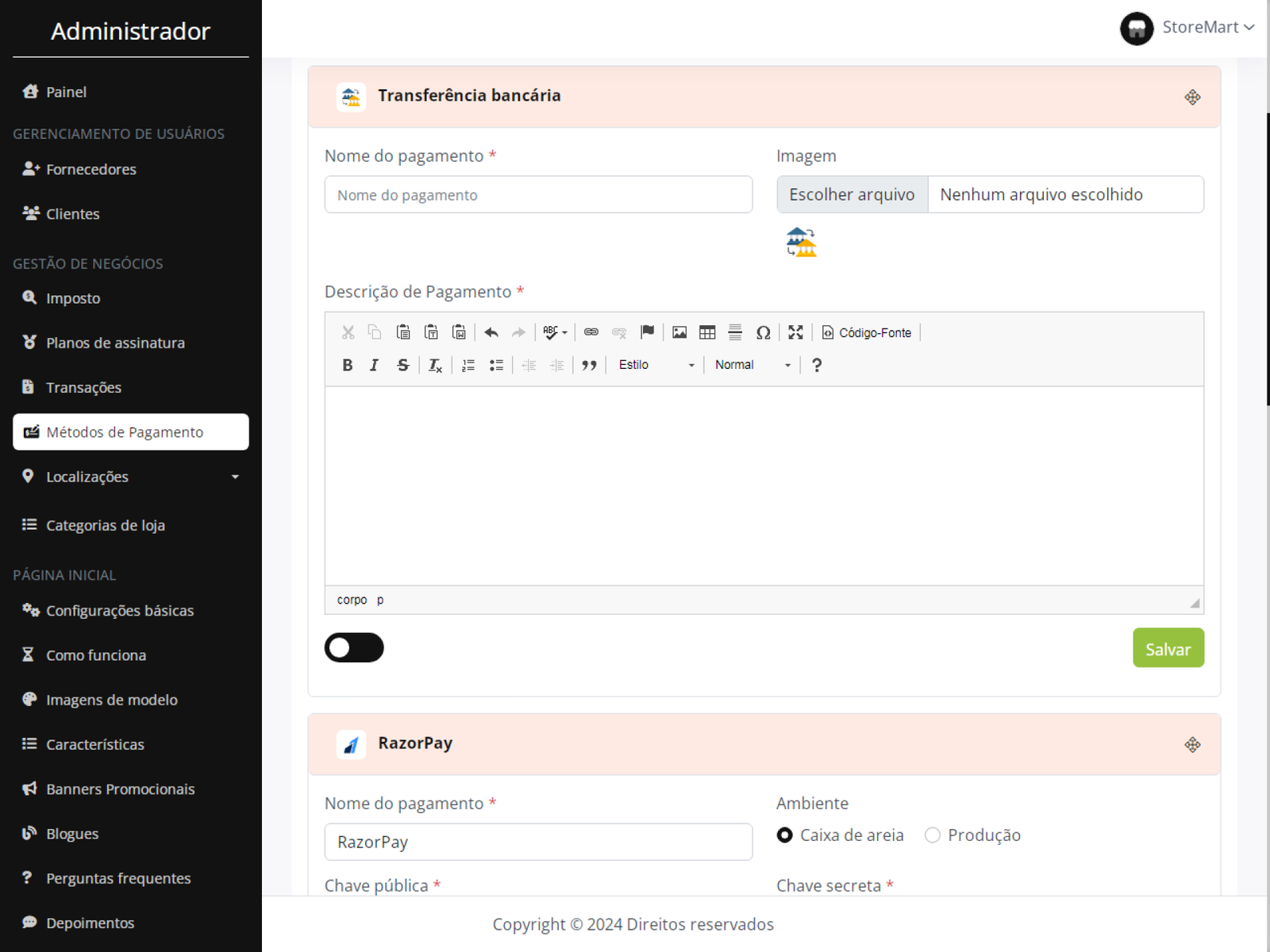Image resolution: width=1270 pixels, height=952 pixels.
Task: Select the Produção environment radio button
Action: [x=933, y=835]
